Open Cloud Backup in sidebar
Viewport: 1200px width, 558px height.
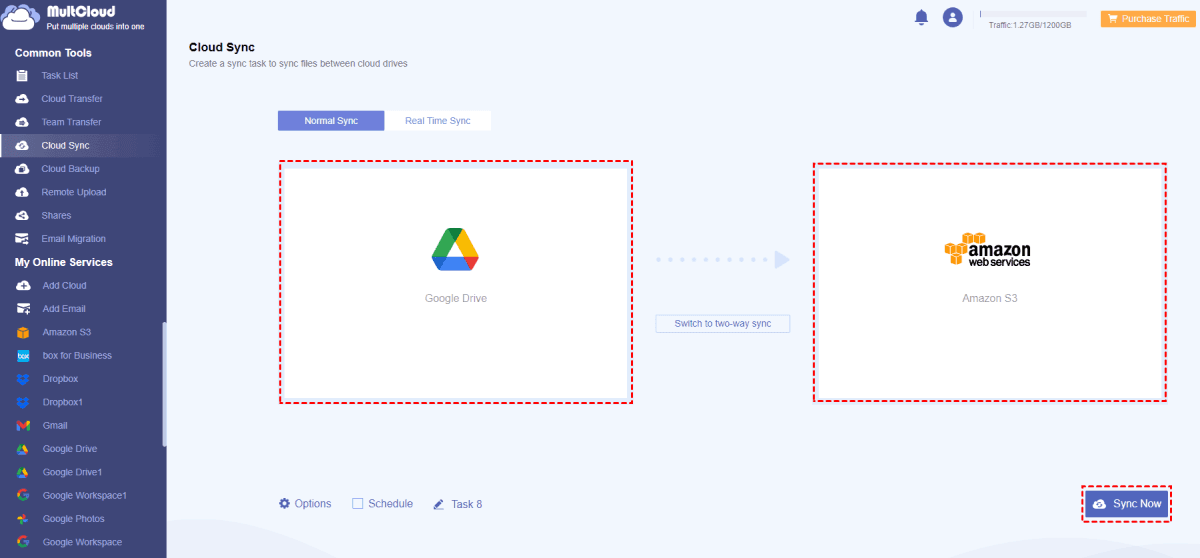click(x=70, y=169)
